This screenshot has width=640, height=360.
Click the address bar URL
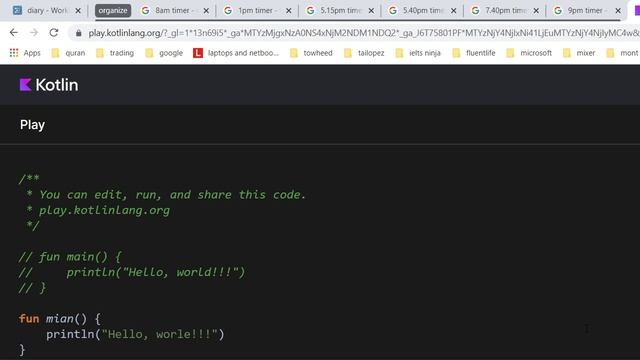coord(363,33)
